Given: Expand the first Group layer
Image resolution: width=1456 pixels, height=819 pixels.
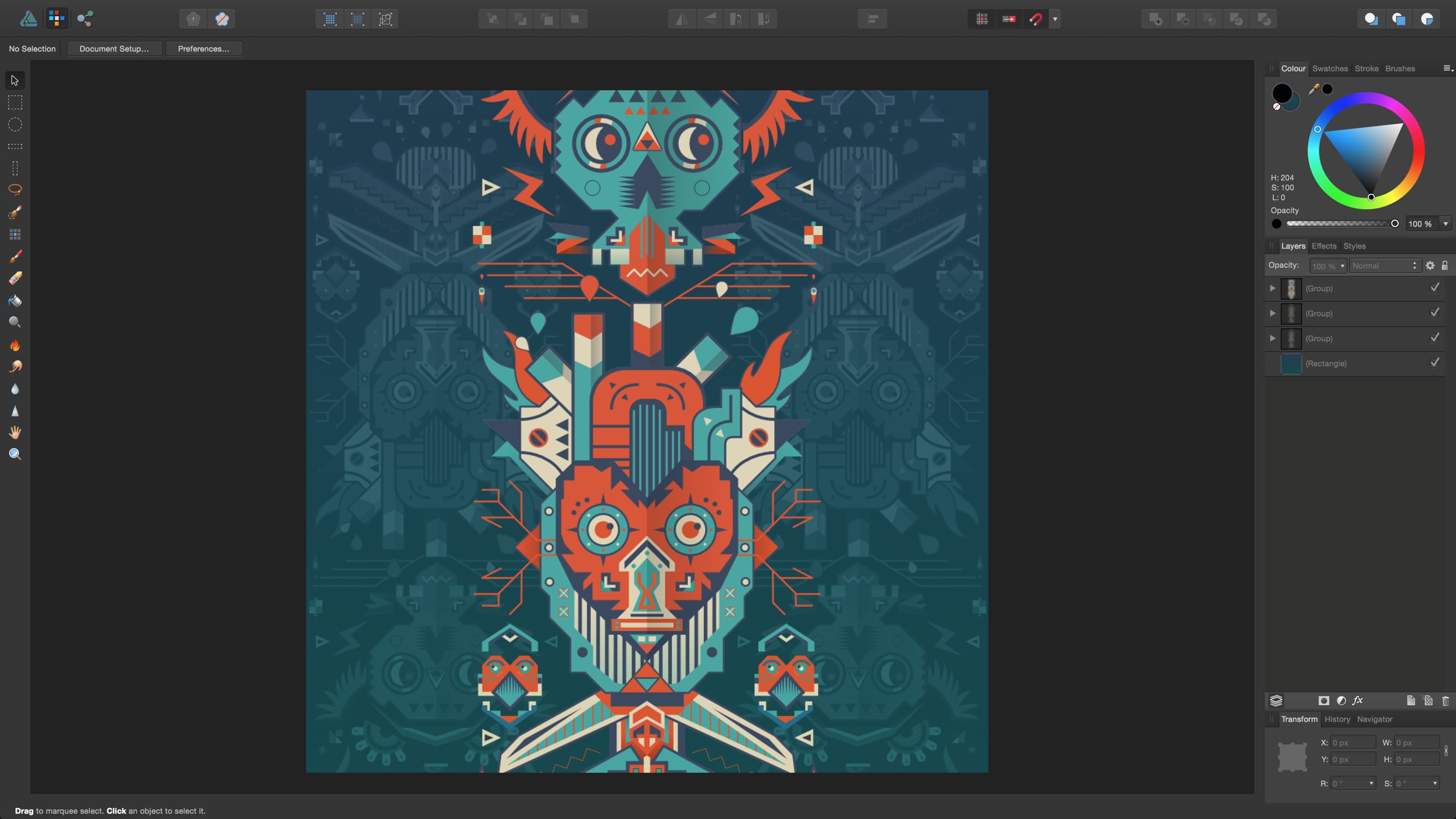Looking at the screenshot, I should pyautogui.click(x=1273, y=288).
